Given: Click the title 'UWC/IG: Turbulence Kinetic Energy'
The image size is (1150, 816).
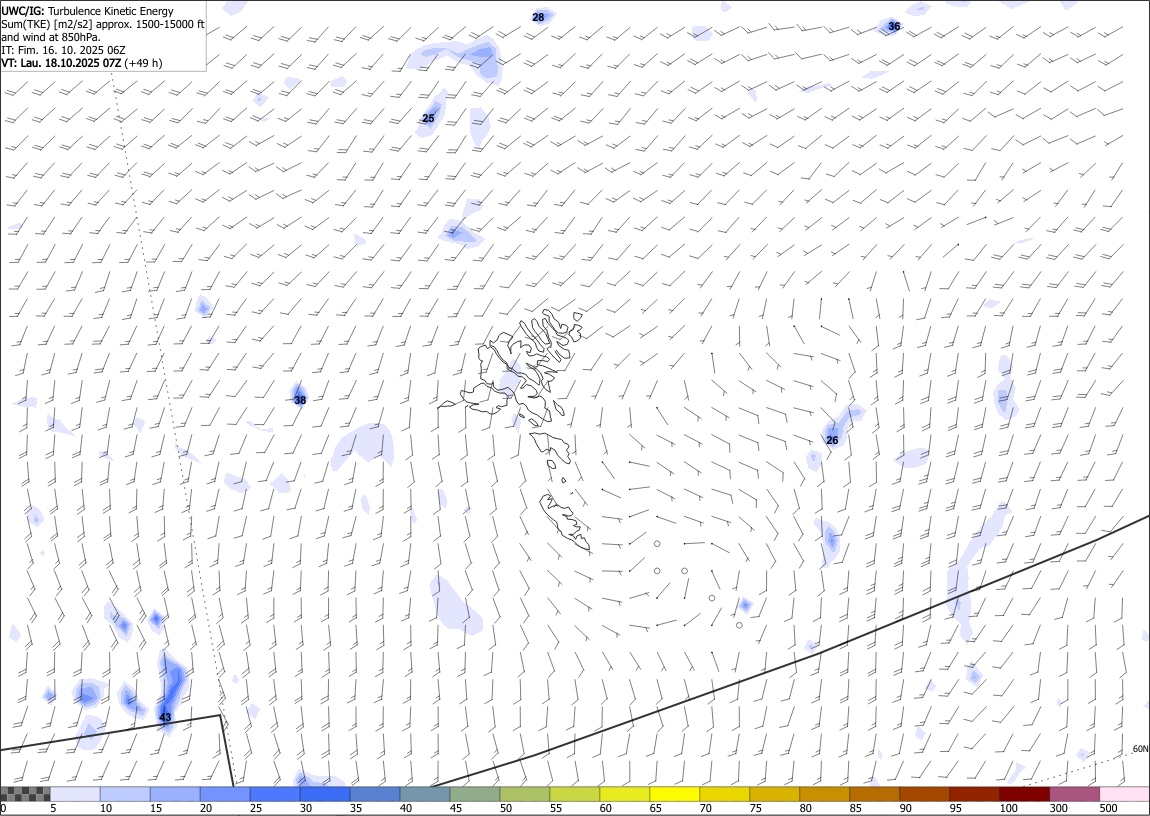Looking at the screenshot, I should (87, 11).
